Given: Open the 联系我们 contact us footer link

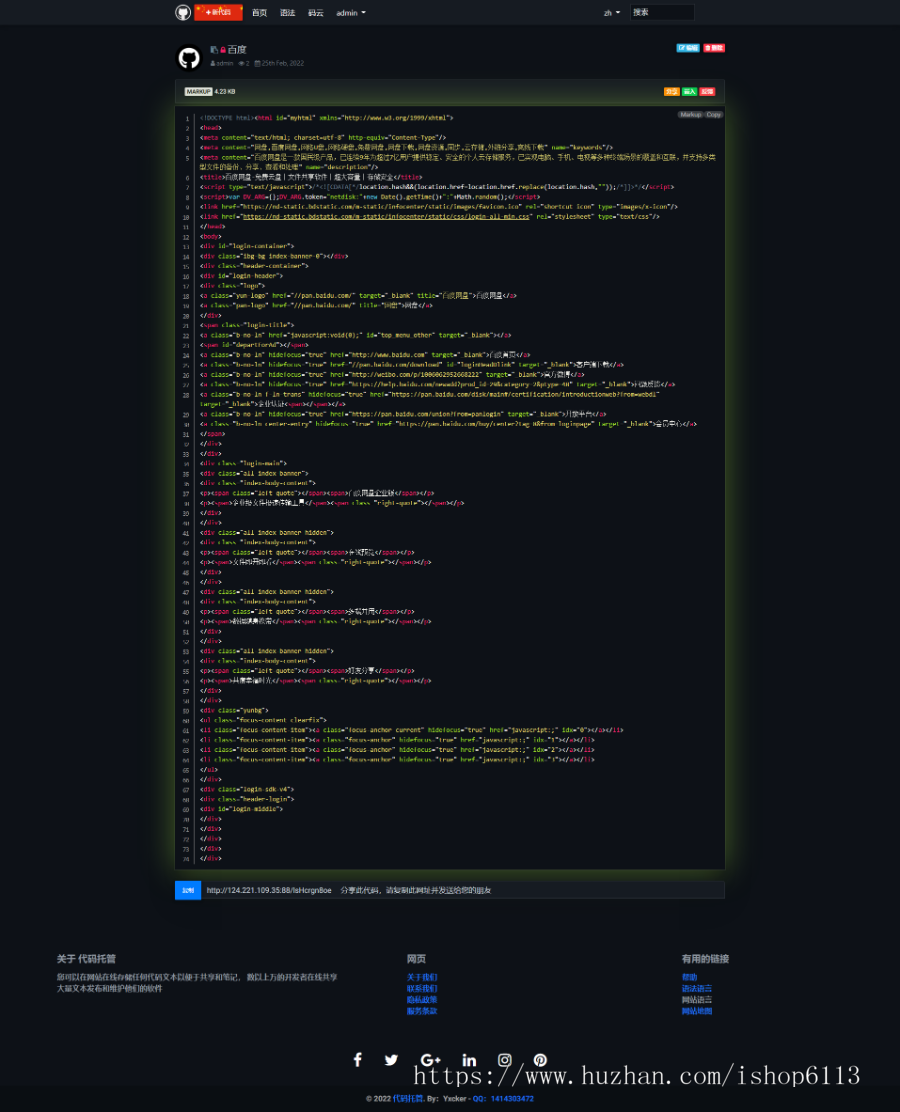Looking at the screenshot, I should [x=422, y=989].
